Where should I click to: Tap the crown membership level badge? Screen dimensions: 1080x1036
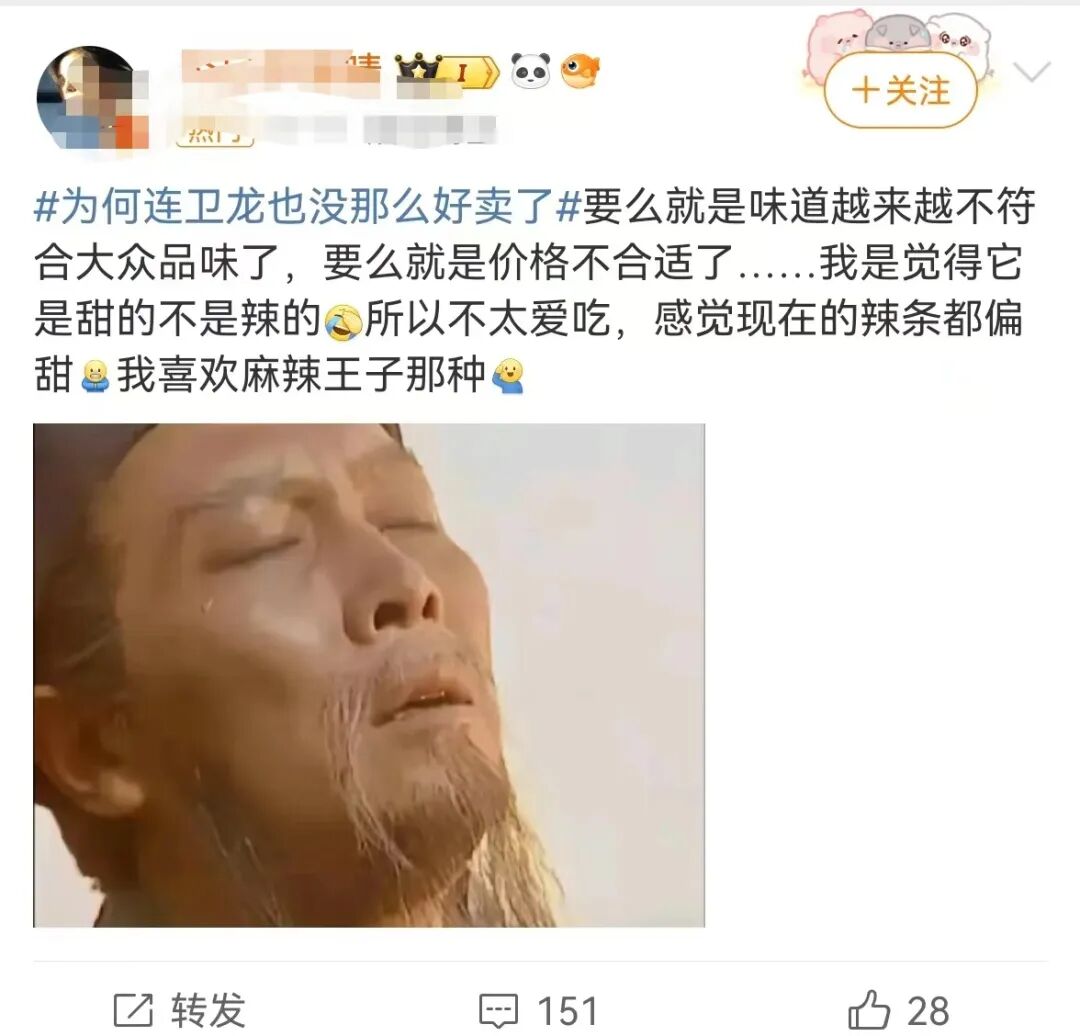point(447,71)
